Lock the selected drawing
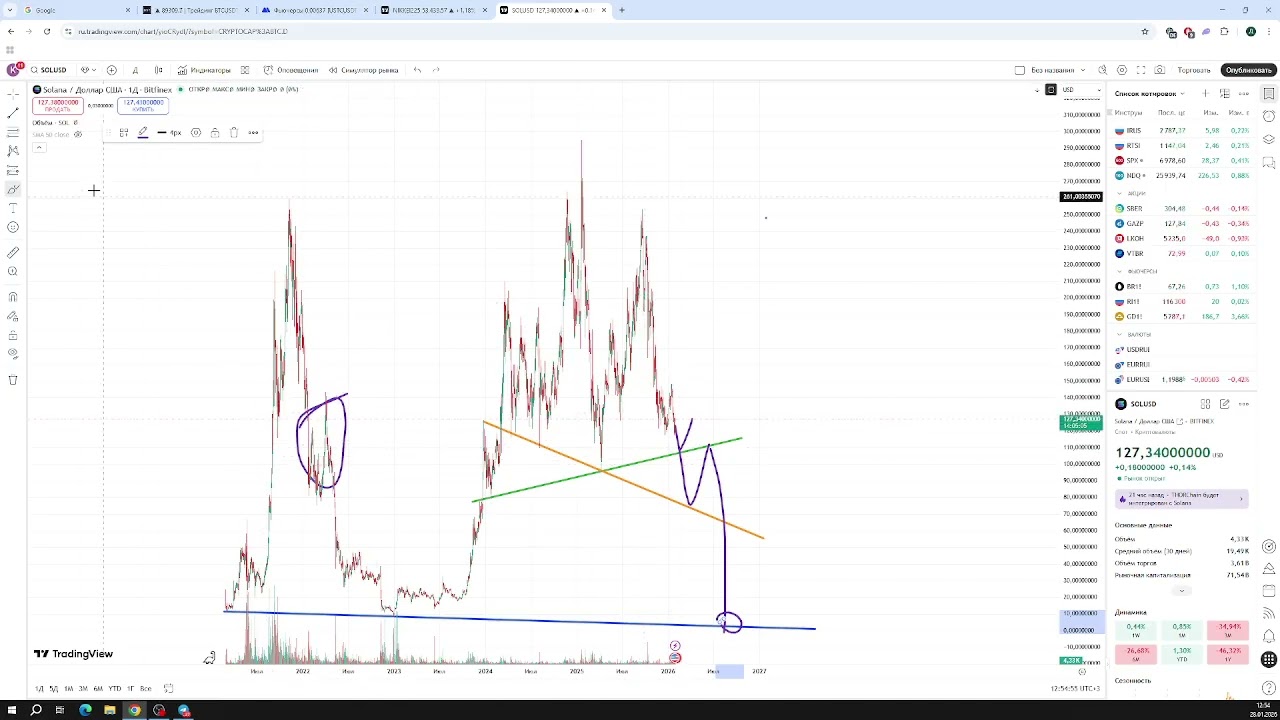1280x720 pixels. coord(215,133)
